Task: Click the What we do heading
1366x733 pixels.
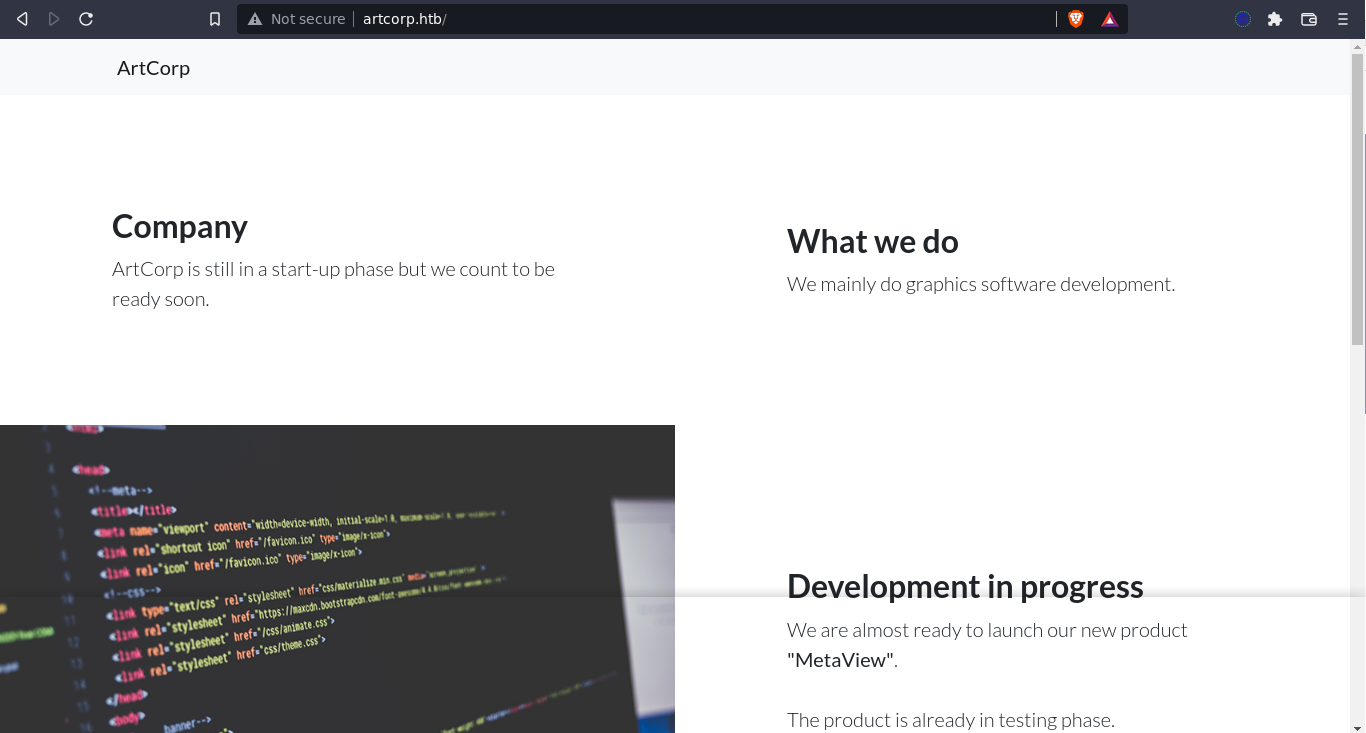Action: [x=872, y=242]
